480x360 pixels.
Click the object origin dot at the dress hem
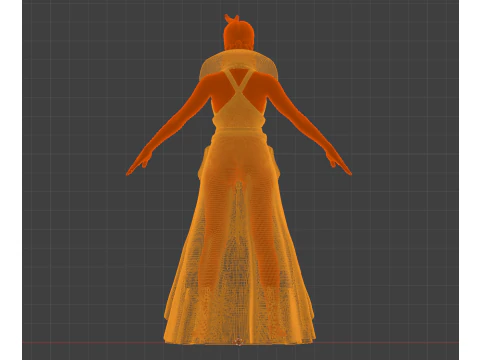coord(239,341)
